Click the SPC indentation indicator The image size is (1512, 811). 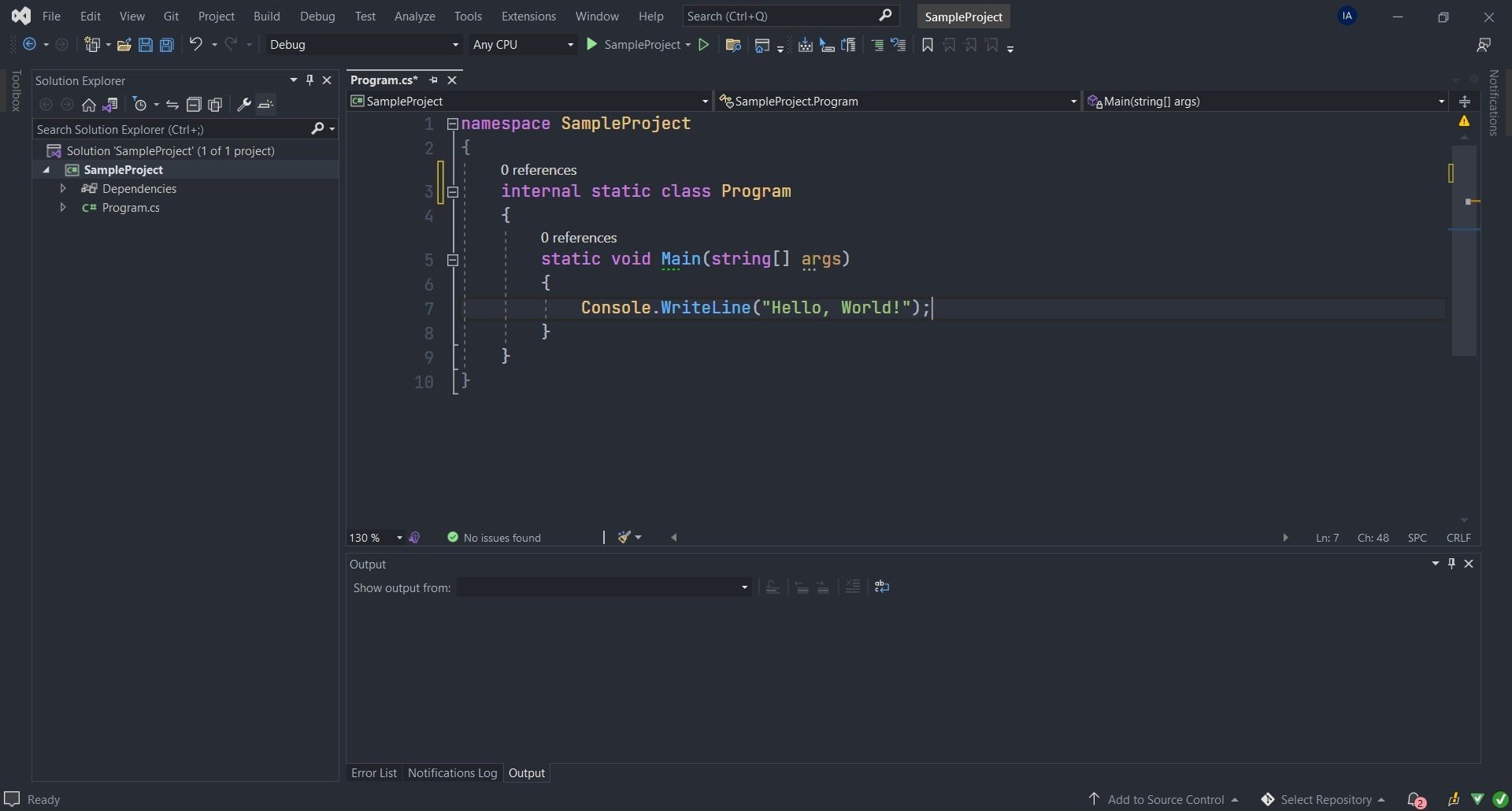pos(1417,537)
